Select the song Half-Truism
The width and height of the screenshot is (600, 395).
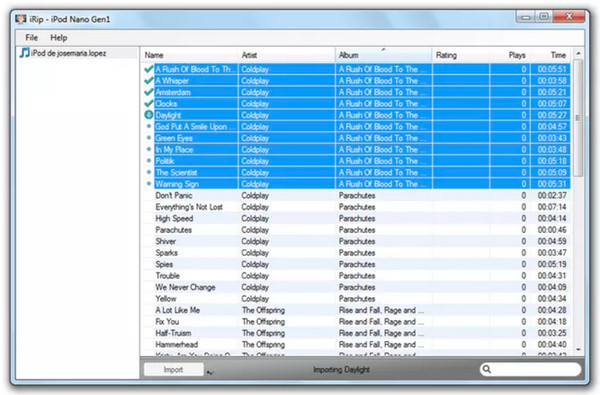(x=173, y=333)
